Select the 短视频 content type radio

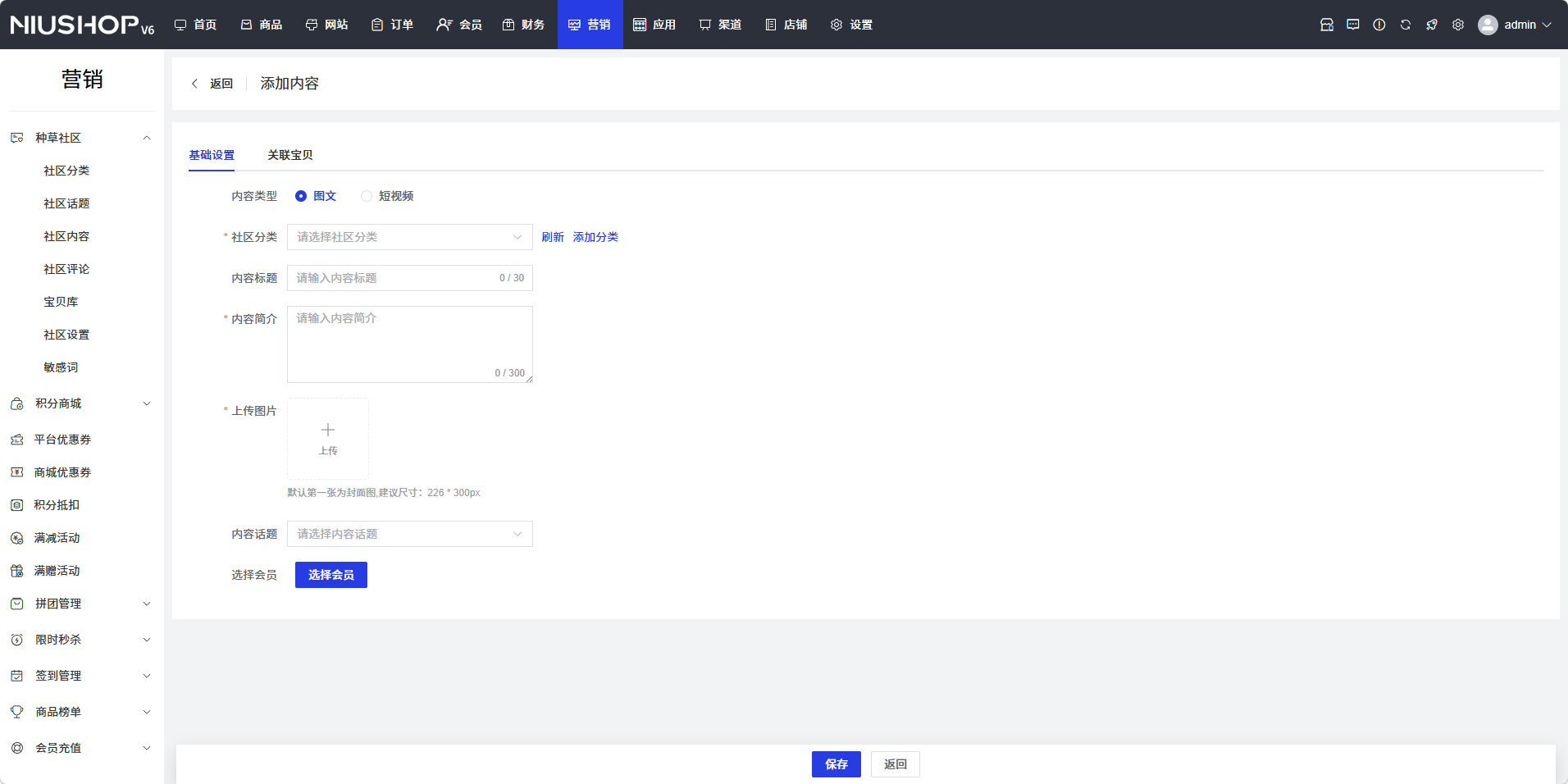[x=367, y=196]
